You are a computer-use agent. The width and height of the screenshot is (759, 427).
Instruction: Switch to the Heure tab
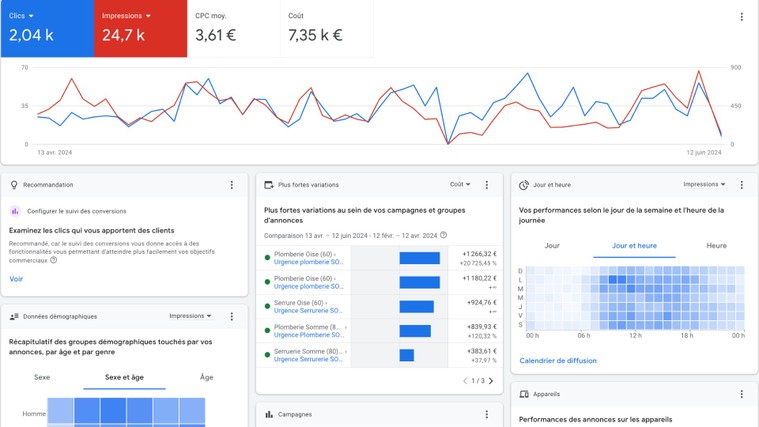(716, 246)
